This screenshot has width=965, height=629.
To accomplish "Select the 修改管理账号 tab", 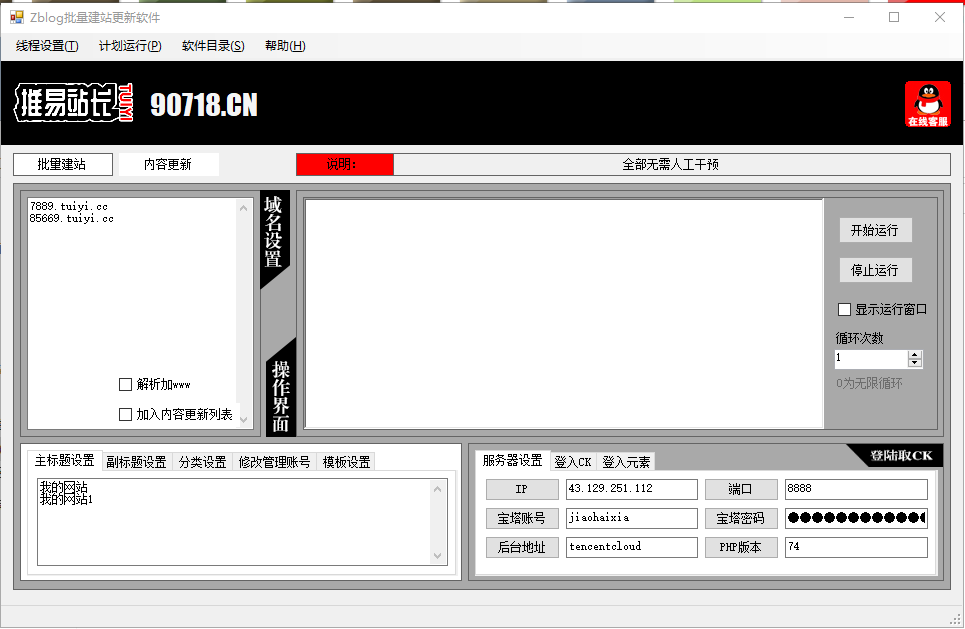I will point(274,462).
